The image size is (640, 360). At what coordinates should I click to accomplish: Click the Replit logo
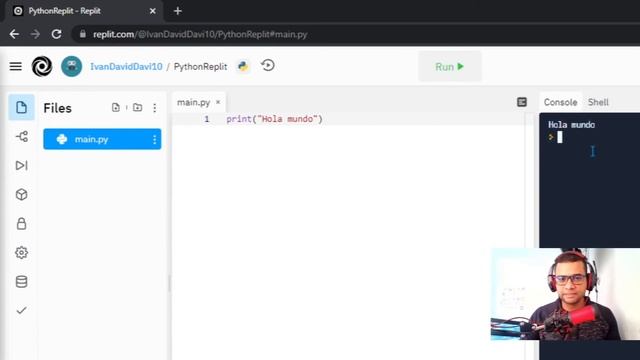pyautogui.click(x=42, y=66)
